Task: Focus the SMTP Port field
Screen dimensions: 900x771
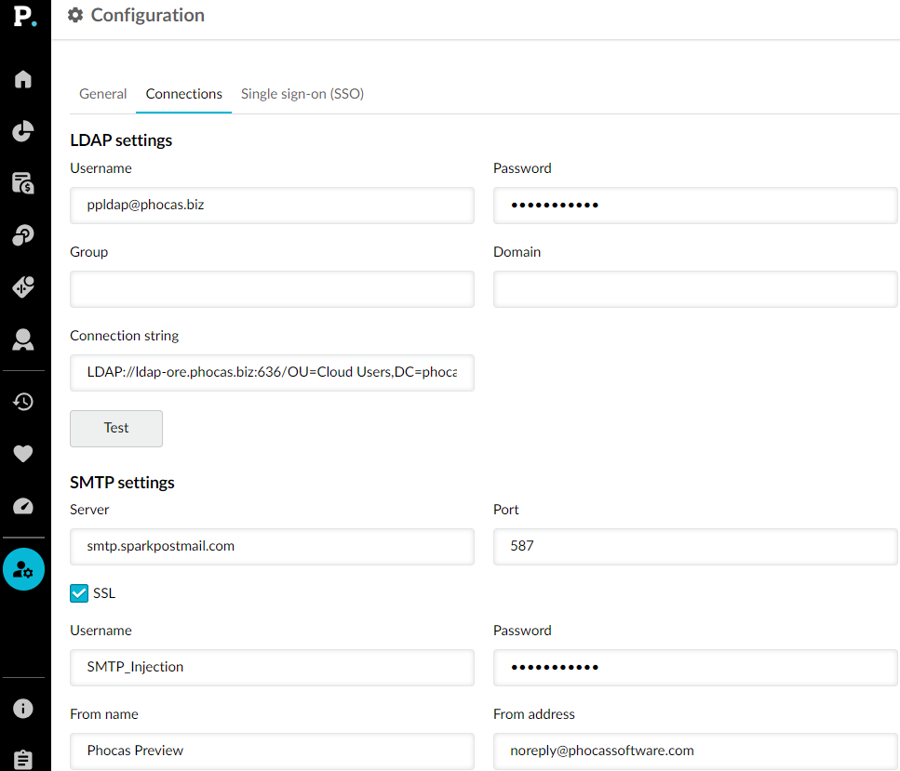Action: click(x=695, y=547)
